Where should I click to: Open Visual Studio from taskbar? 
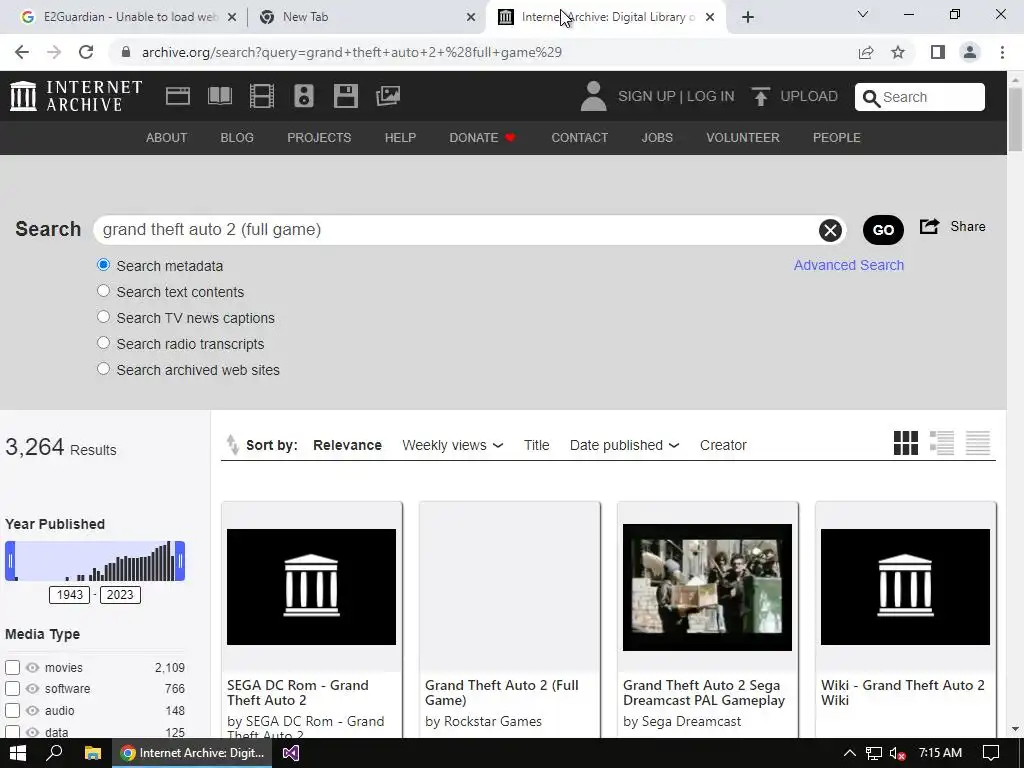click(291, 753)
